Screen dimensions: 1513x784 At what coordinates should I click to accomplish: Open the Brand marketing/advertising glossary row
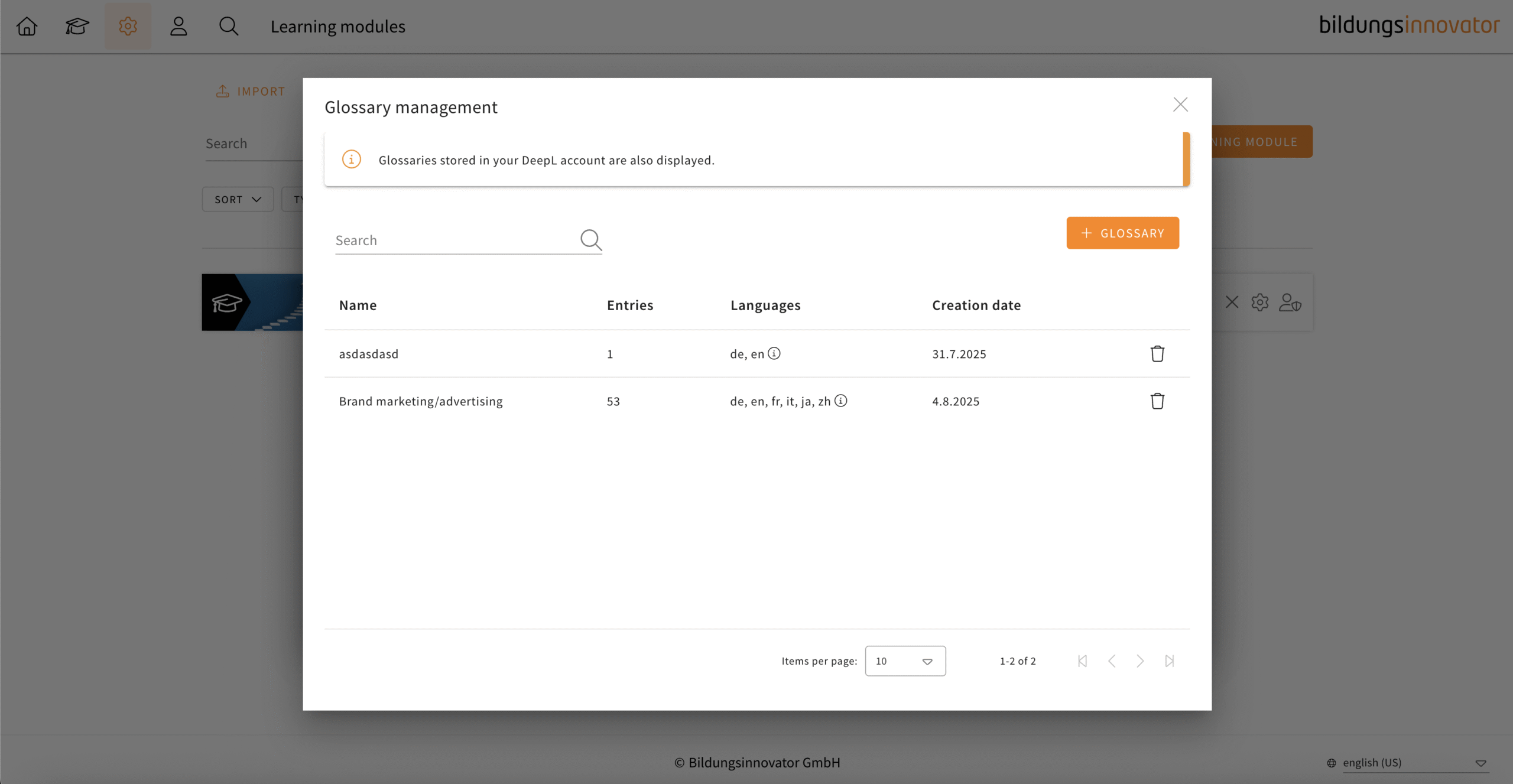[421, 401]
